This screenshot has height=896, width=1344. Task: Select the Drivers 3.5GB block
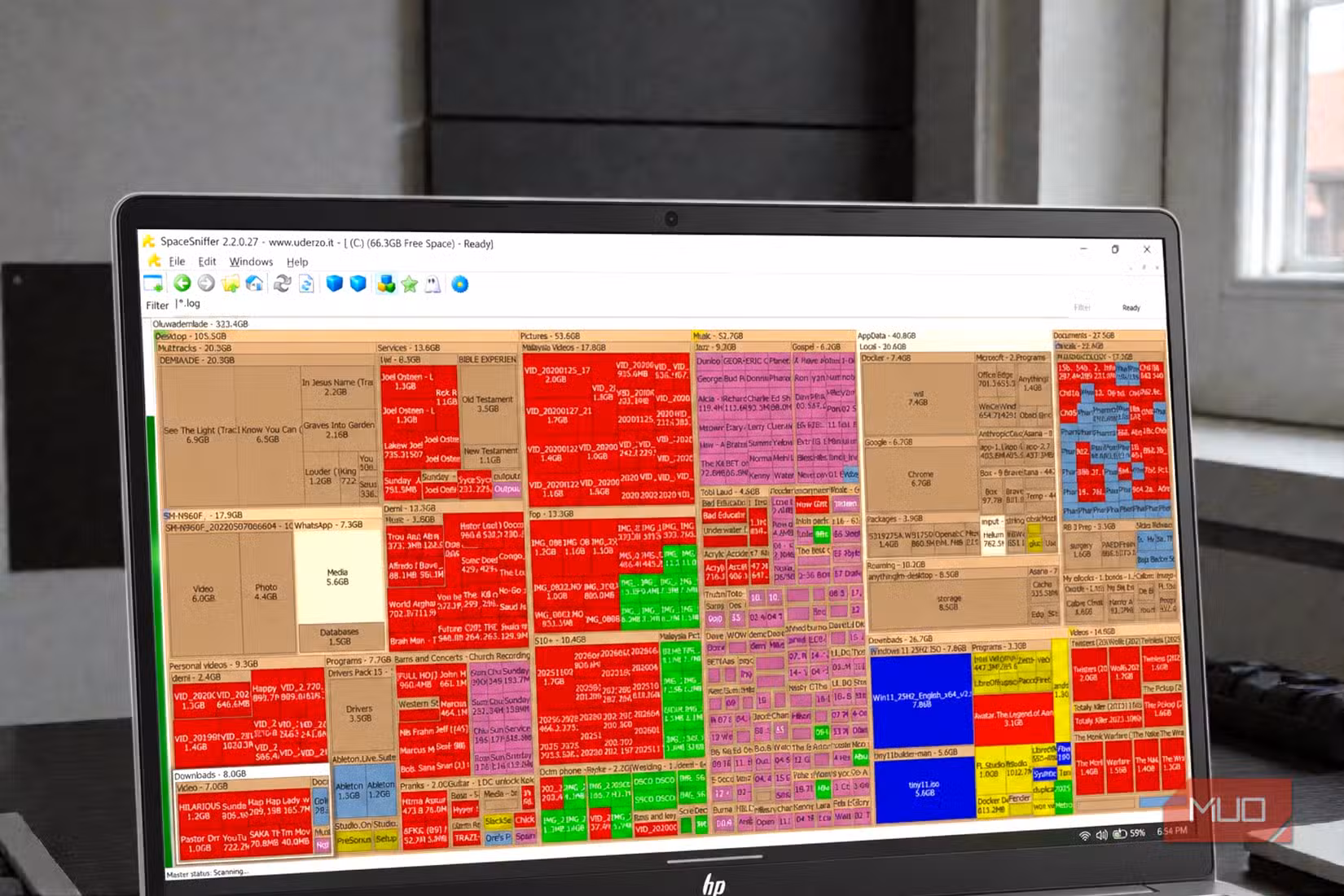pyautogui.click(x=359, y=714)
